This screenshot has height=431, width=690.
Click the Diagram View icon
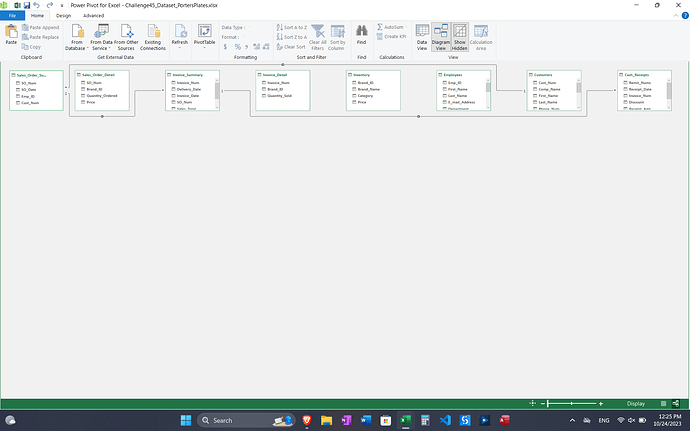coord(440,31)
